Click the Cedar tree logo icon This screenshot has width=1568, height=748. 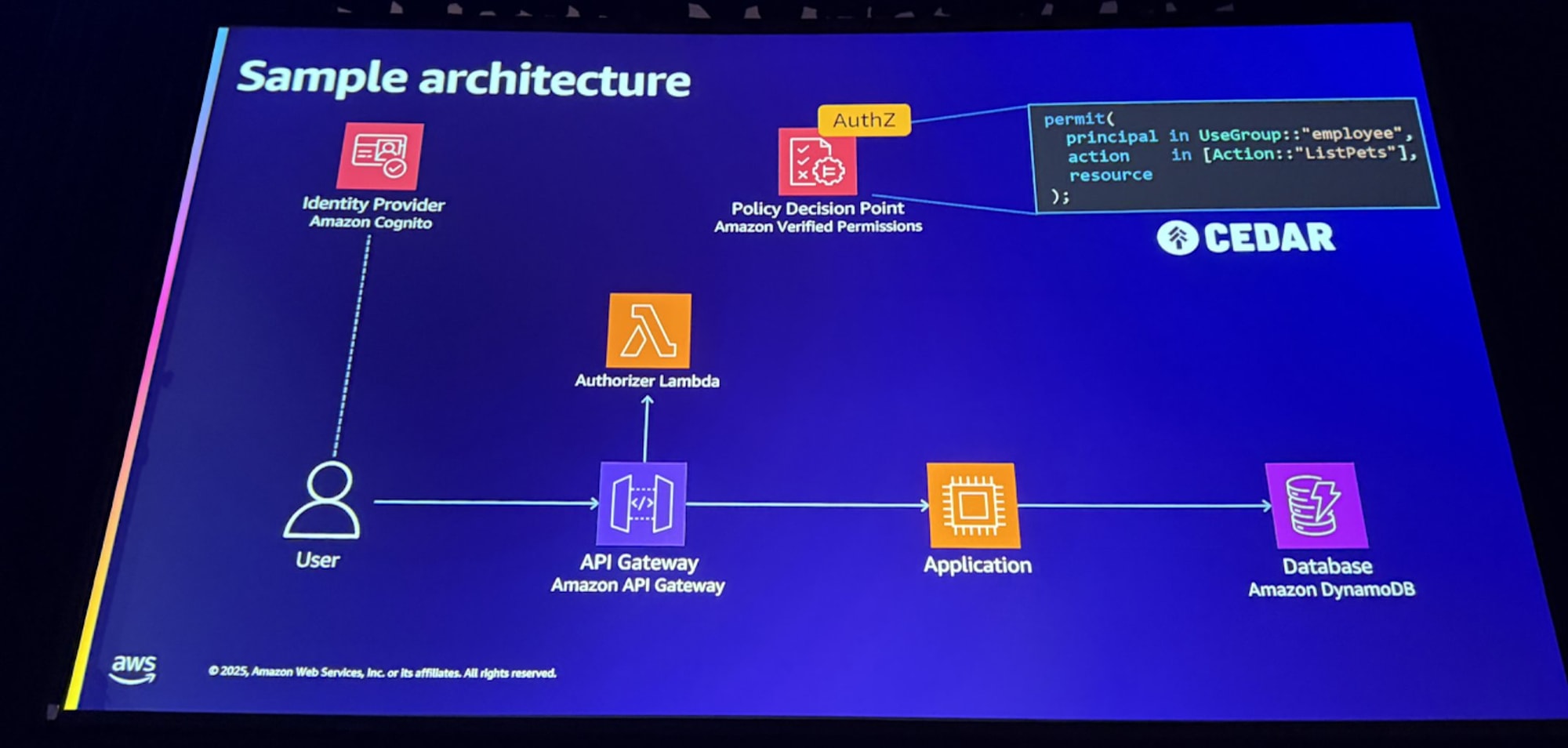pos(1178,238)
